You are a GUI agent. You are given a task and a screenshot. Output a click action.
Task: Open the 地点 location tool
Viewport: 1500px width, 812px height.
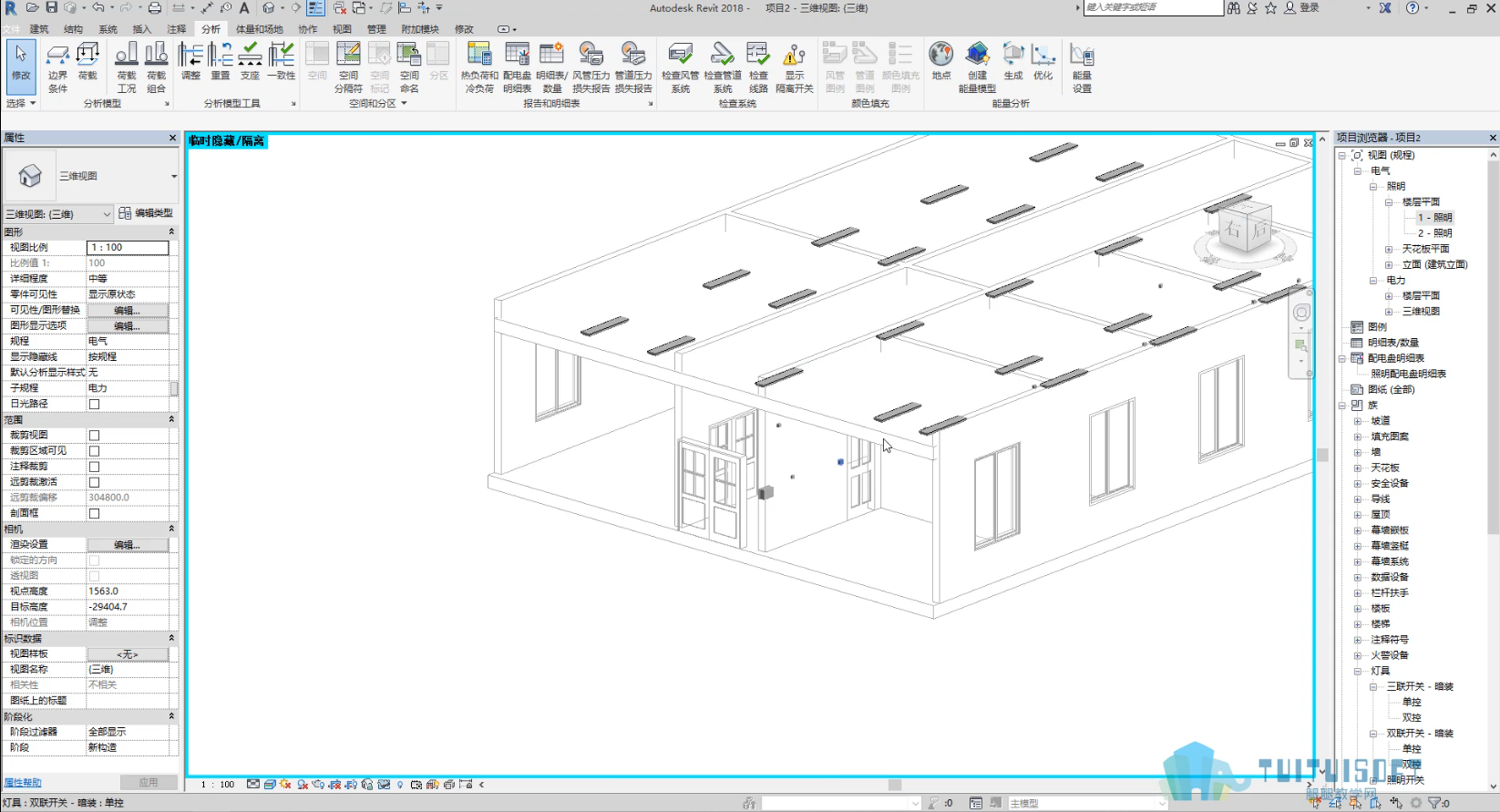(x=941, y=61)
